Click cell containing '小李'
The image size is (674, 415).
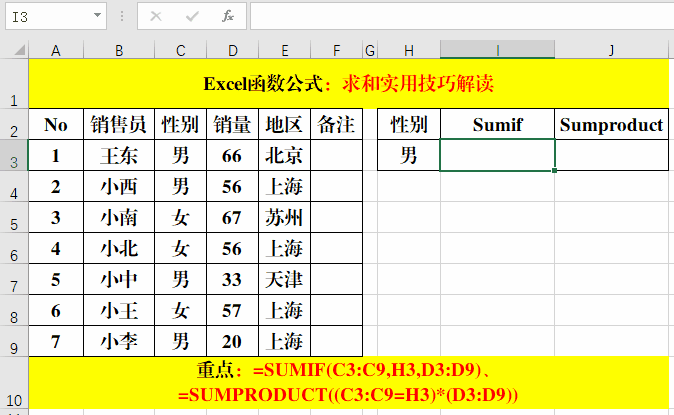(119, 341)
